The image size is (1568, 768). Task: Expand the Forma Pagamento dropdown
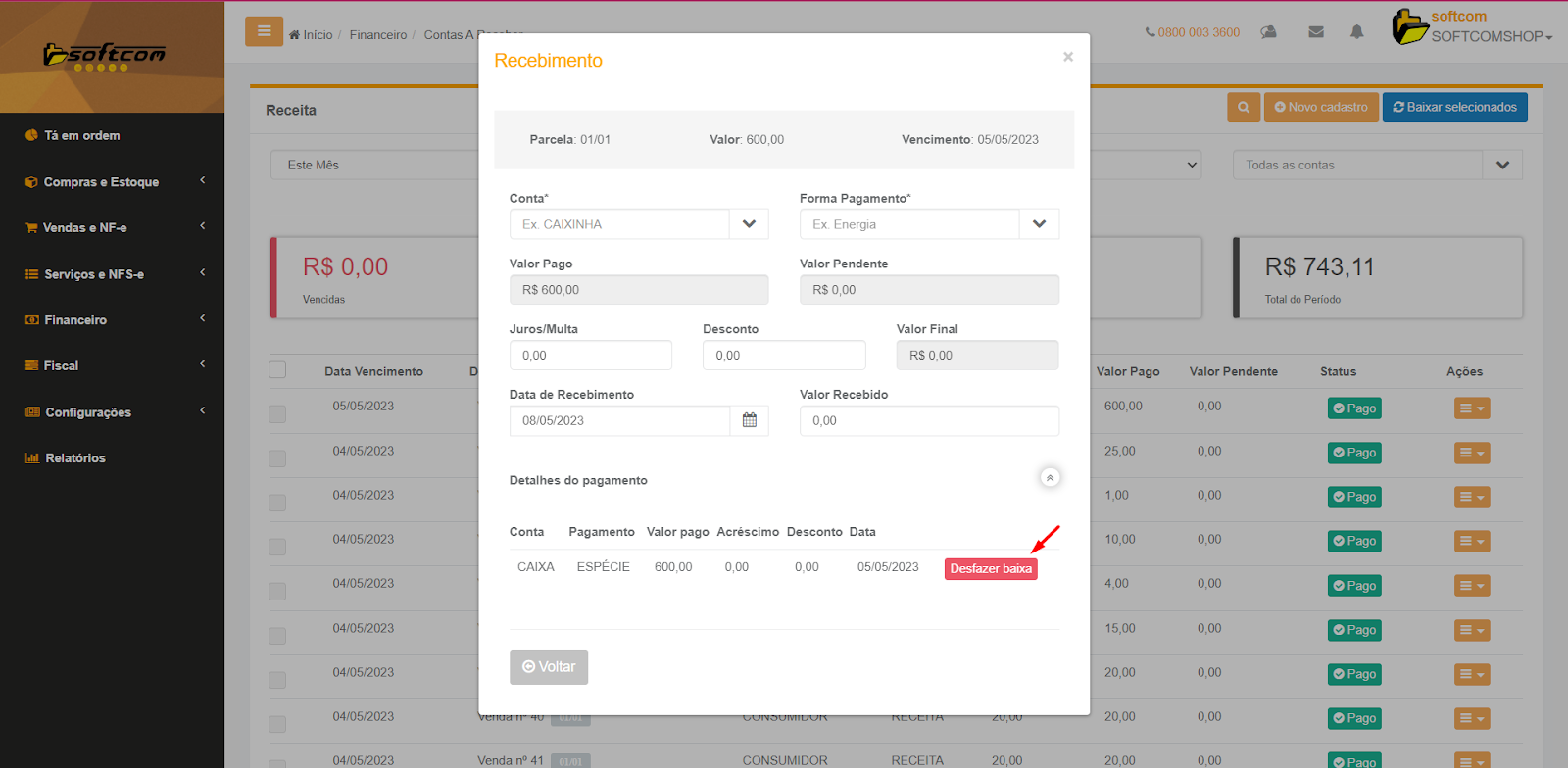tap(1039, 224)
